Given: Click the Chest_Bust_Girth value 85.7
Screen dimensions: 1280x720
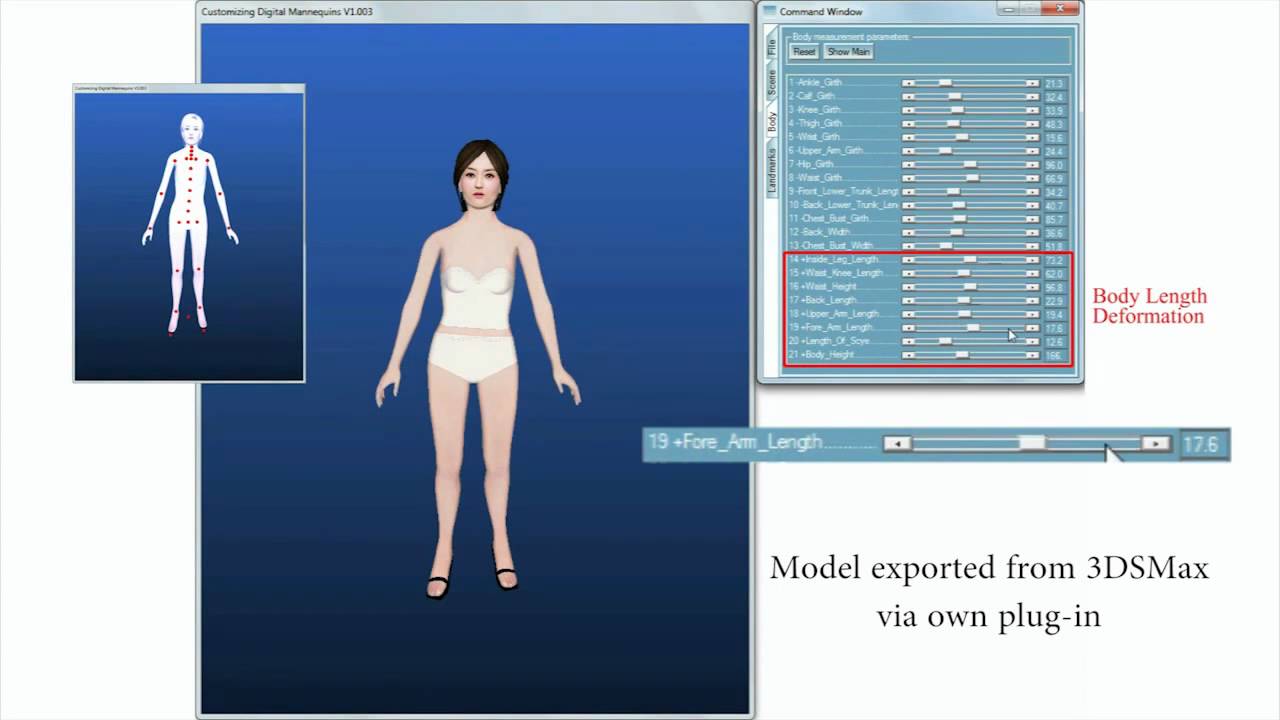Looking at the screenshot, I should 1054,219.
